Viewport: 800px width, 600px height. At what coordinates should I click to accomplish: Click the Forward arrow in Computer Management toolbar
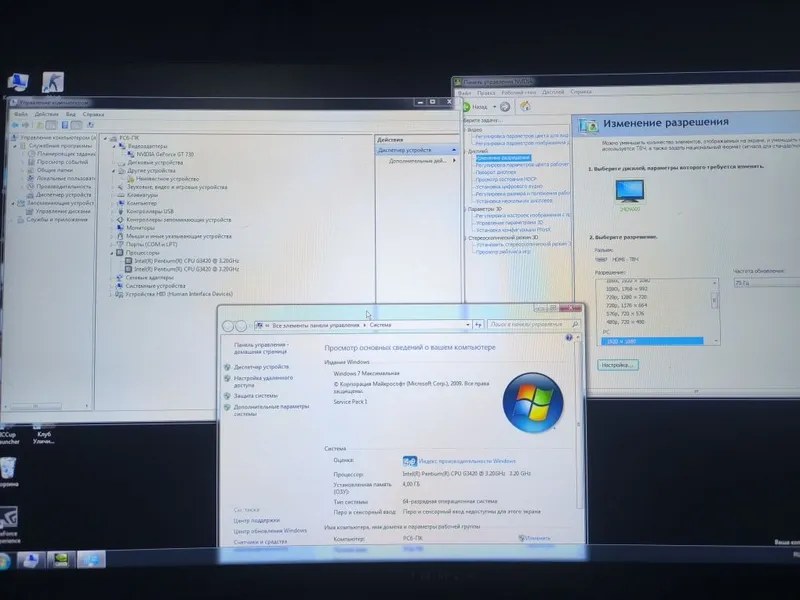[x=26, y=125]
